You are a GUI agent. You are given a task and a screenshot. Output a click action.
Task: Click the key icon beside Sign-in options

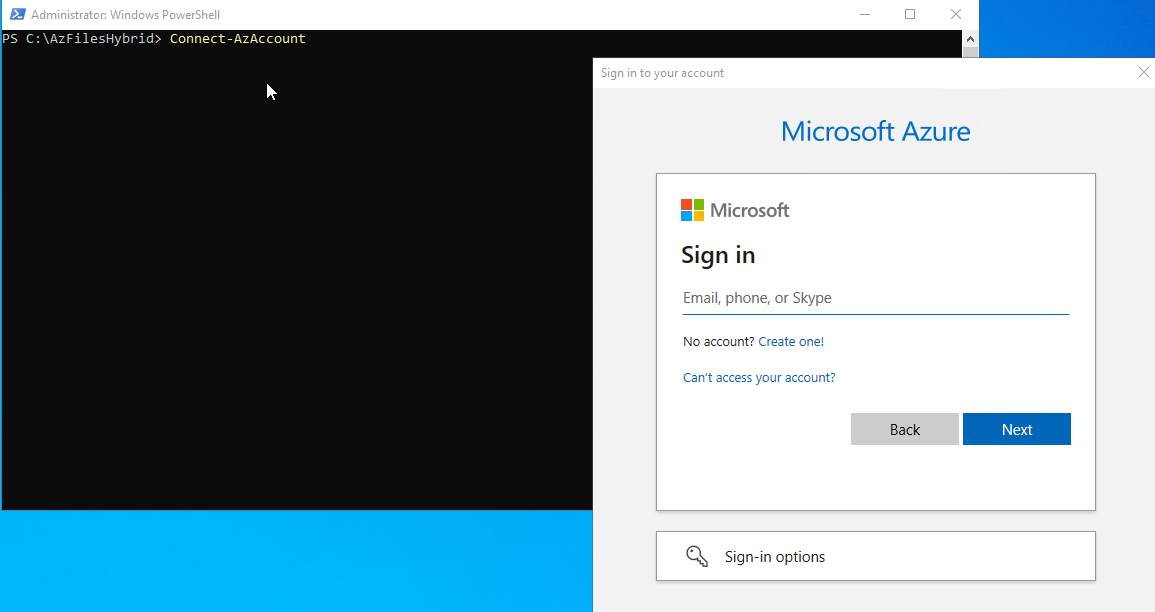[697, 556]
